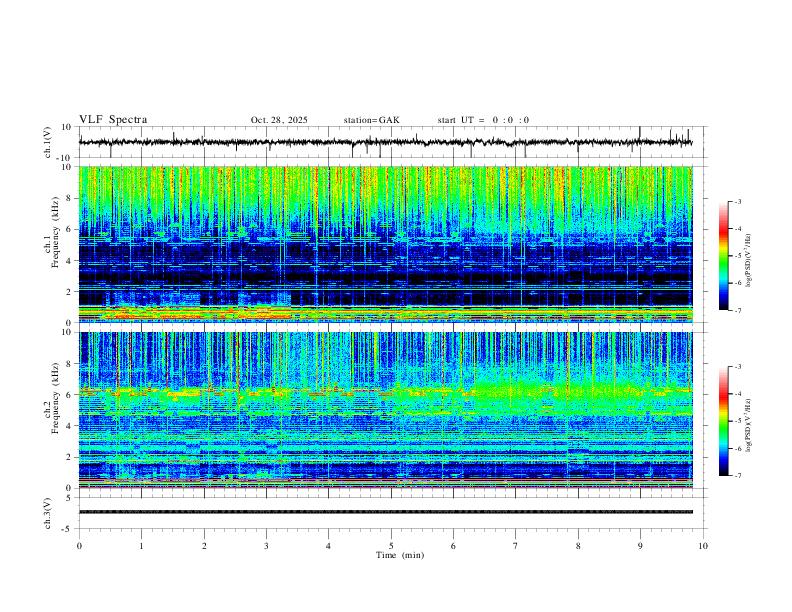
Task: Click the 'VLF Spectra' title text
Action: 113,120
